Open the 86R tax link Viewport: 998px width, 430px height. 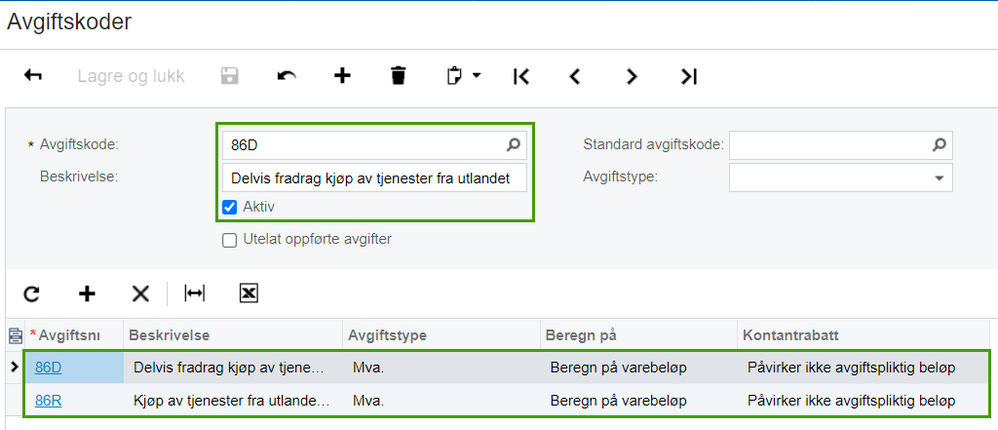pyautogui.click(x=48, y=401)
